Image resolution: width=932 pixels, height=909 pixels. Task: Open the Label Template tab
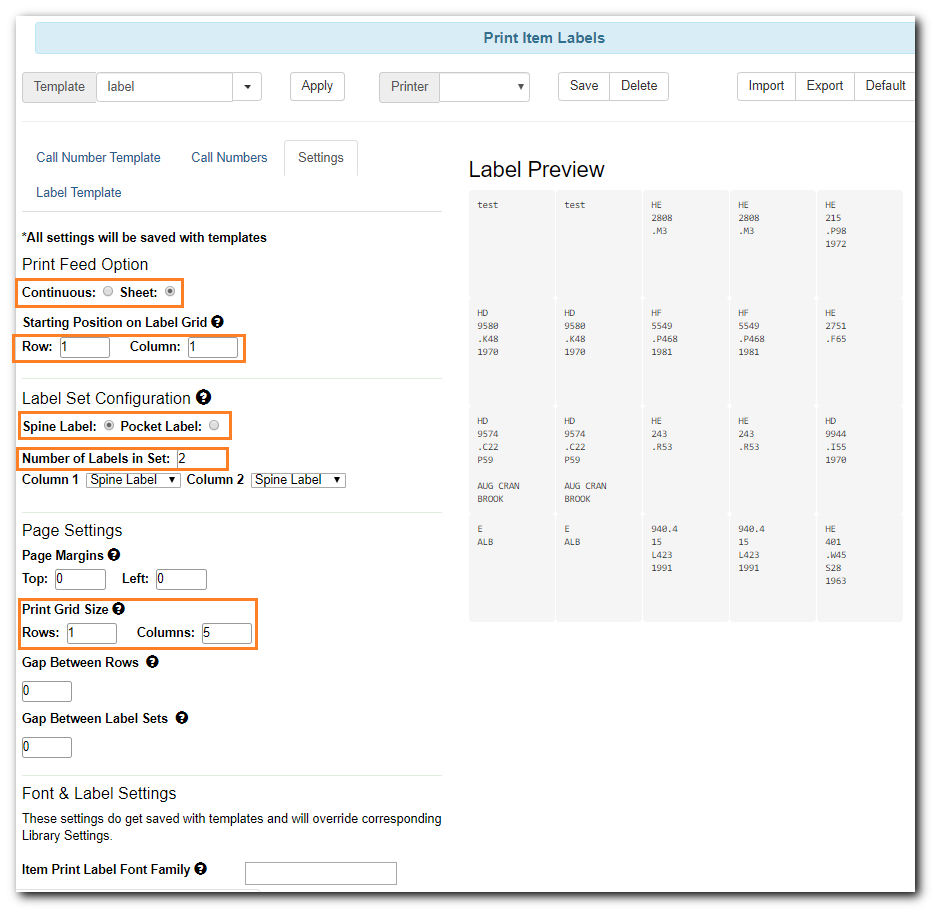tap(79, 192)
